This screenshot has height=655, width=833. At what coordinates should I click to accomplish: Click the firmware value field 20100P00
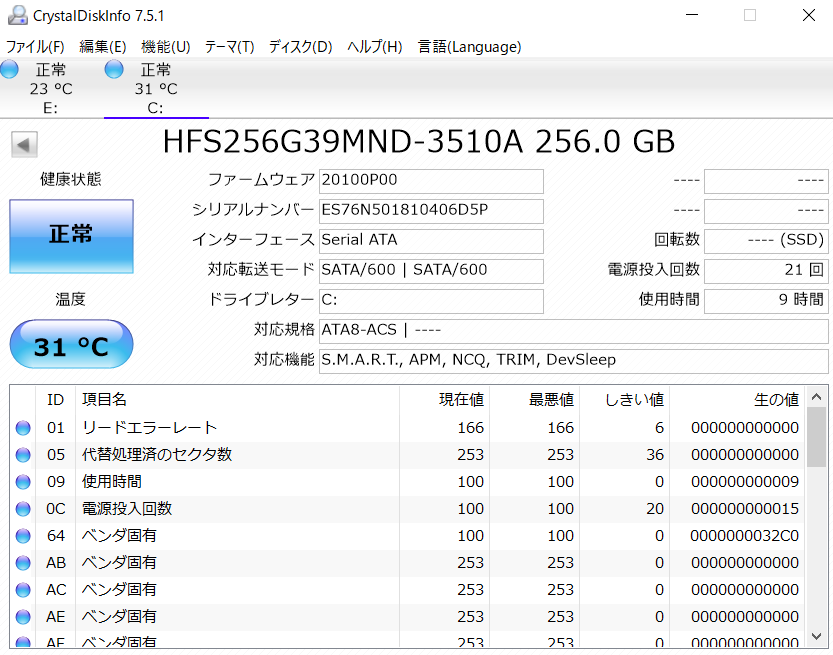tap(431, 181)
